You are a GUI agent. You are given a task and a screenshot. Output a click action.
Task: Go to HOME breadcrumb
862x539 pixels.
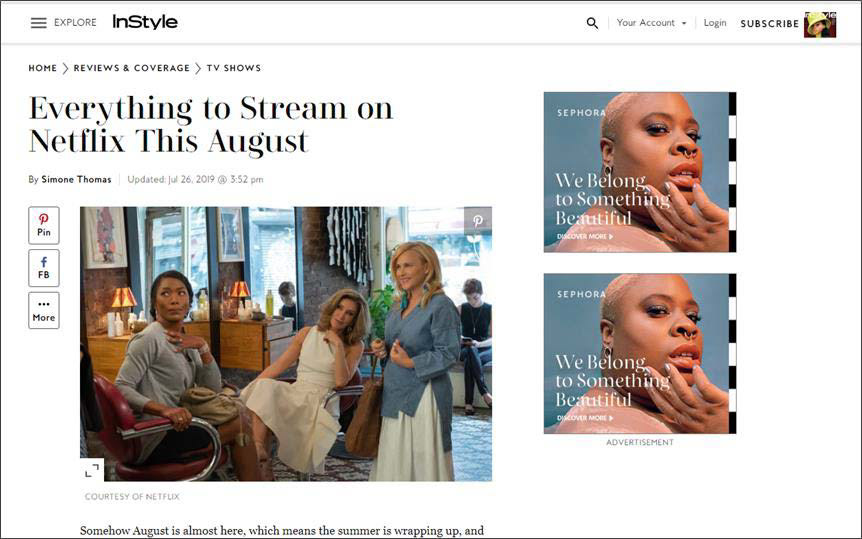(43, 68)
